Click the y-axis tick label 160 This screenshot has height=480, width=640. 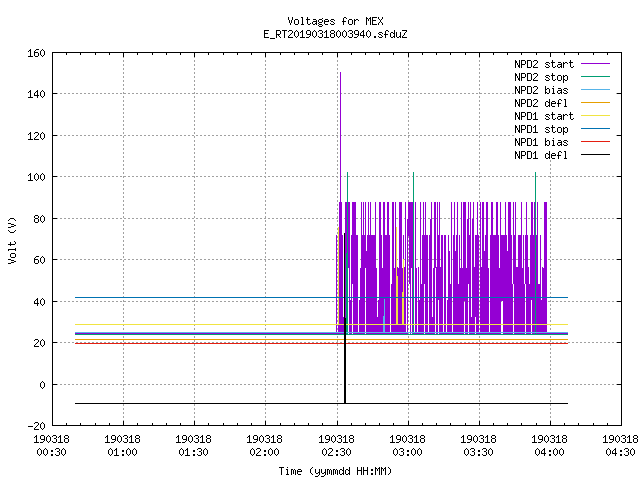point(36,53)
